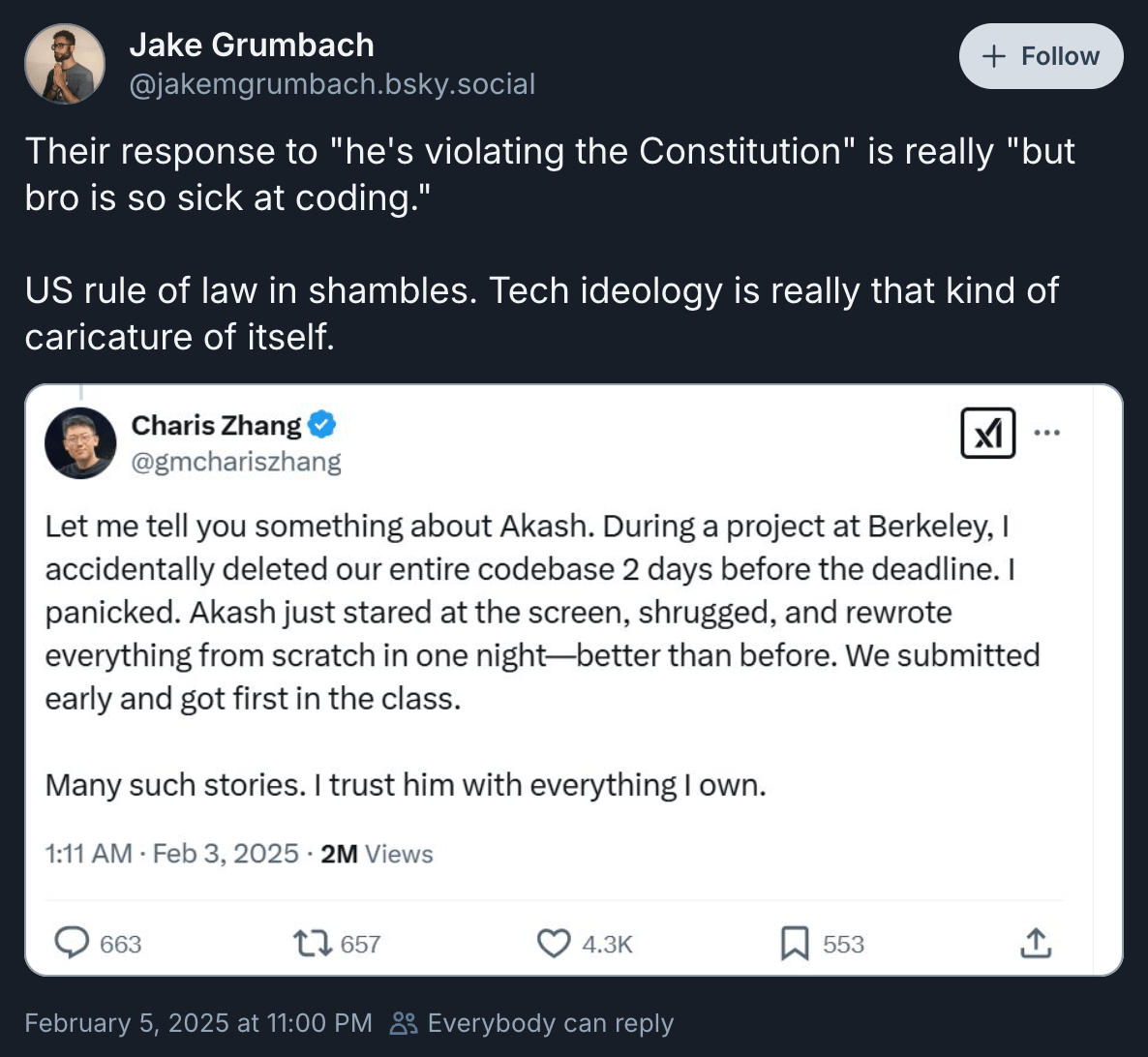Image resolution: width=1148 pixels, height=1057 pixels.
Task: Open the three-dot more options menu
Action: pos(1046,433)
